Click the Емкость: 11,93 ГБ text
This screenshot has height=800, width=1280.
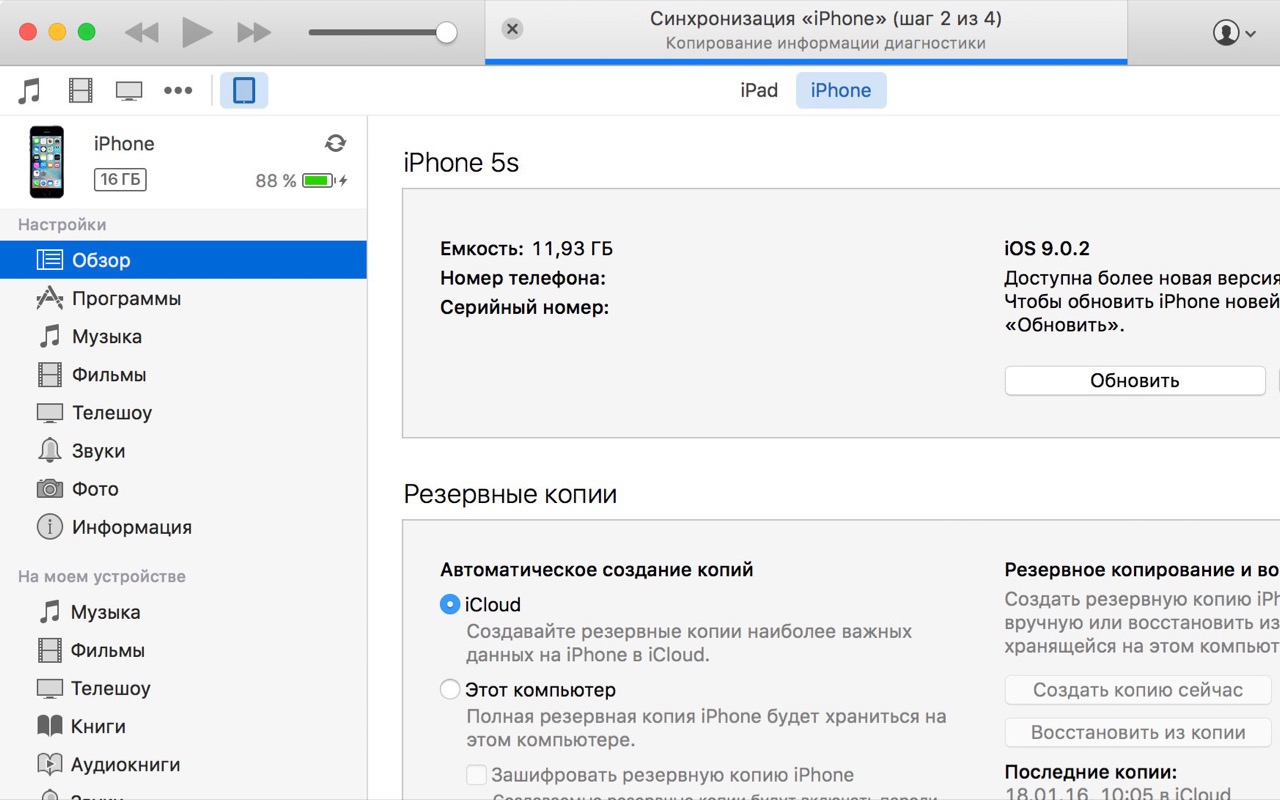526,248
